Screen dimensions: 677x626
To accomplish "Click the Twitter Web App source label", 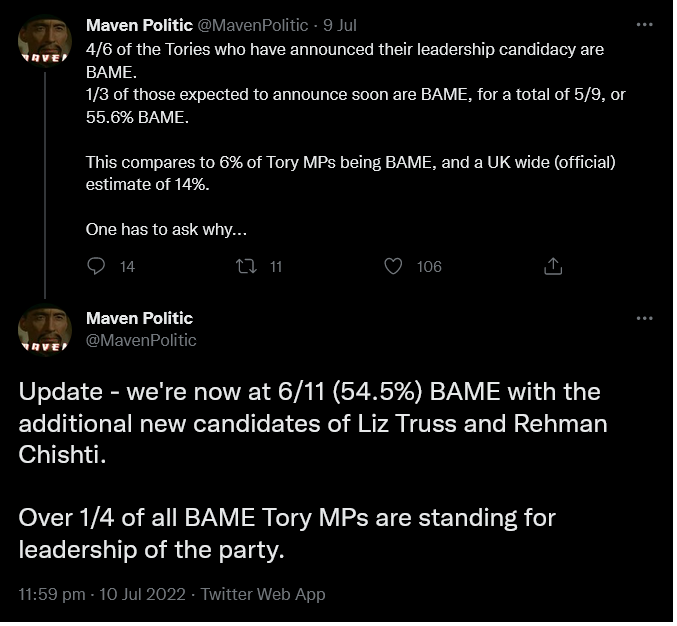I will coord(263,593).
